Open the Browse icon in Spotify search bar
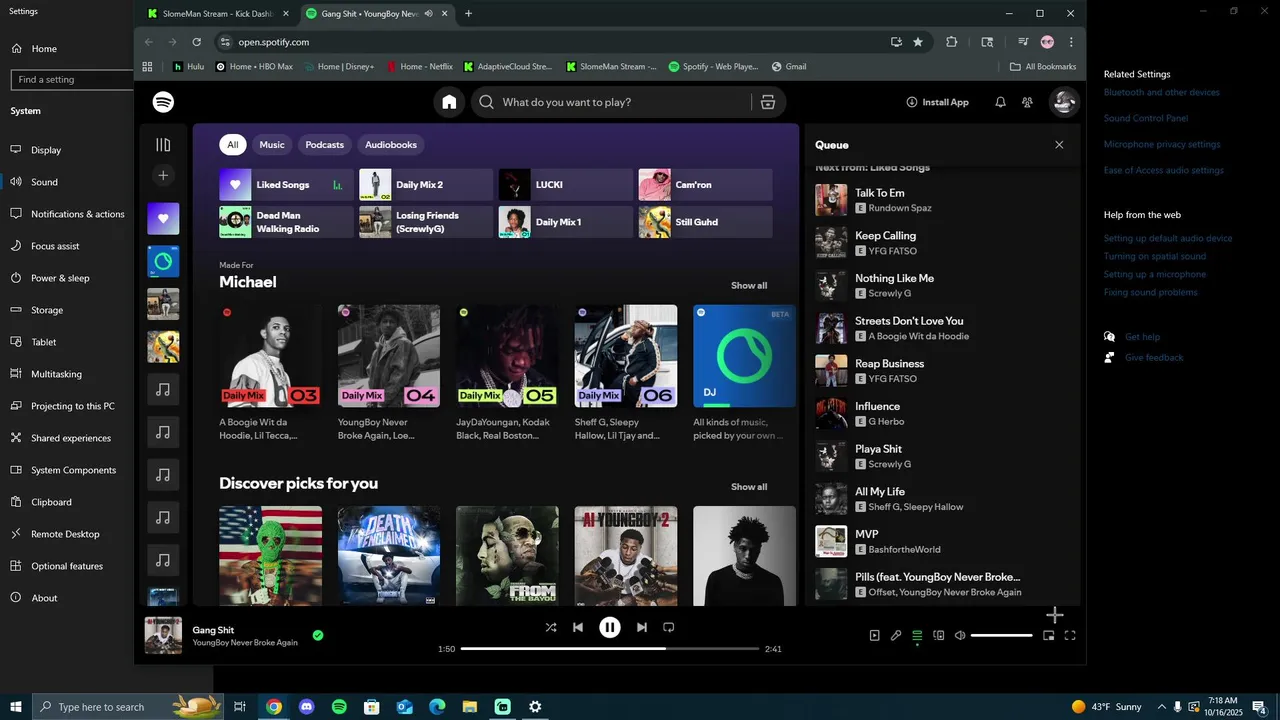This screenshot has width=1280, height=720. click(768, 102)
